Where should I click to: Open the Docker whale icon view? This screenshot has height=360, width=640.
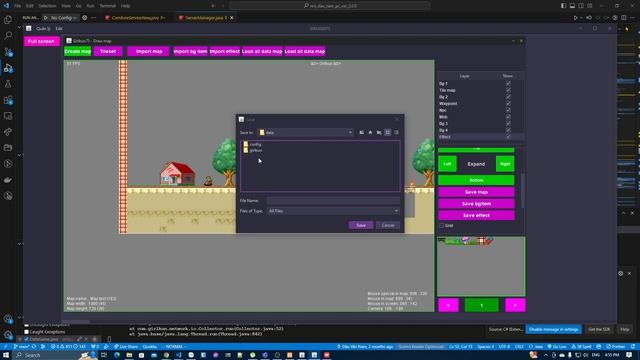(8, 180)
